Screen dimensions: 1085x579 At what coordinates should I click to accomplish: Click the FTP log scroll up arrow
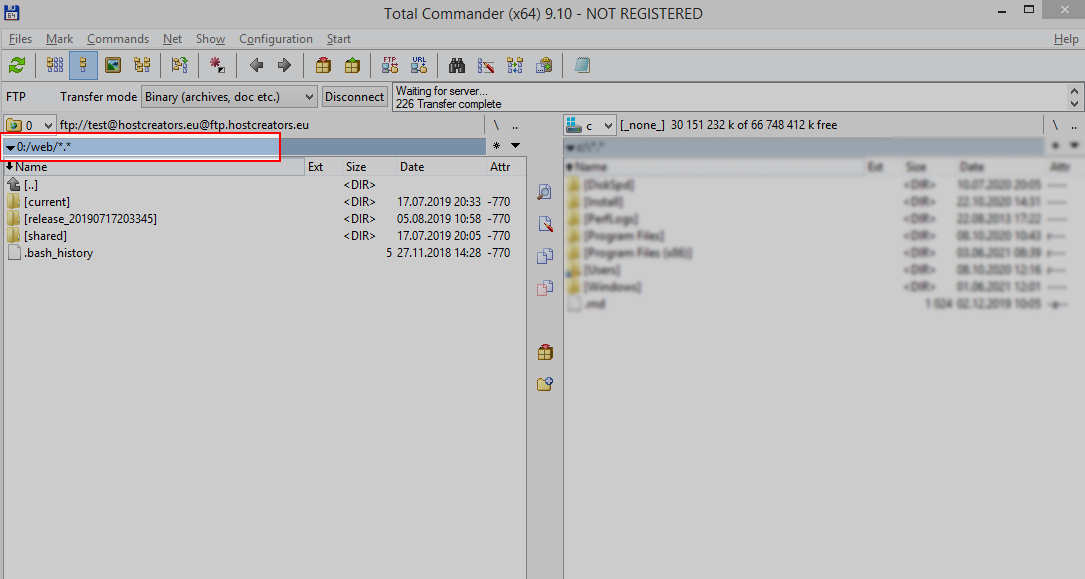pos(1074,91)
